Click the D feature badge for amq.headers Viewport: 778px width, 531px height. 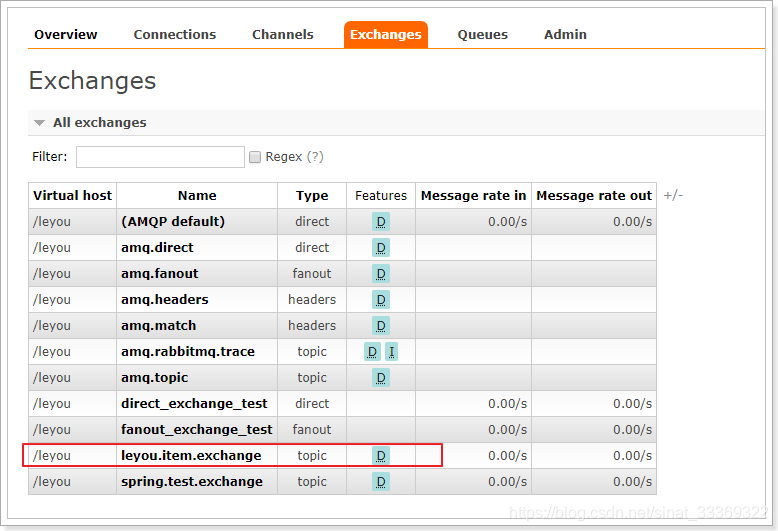381,300
